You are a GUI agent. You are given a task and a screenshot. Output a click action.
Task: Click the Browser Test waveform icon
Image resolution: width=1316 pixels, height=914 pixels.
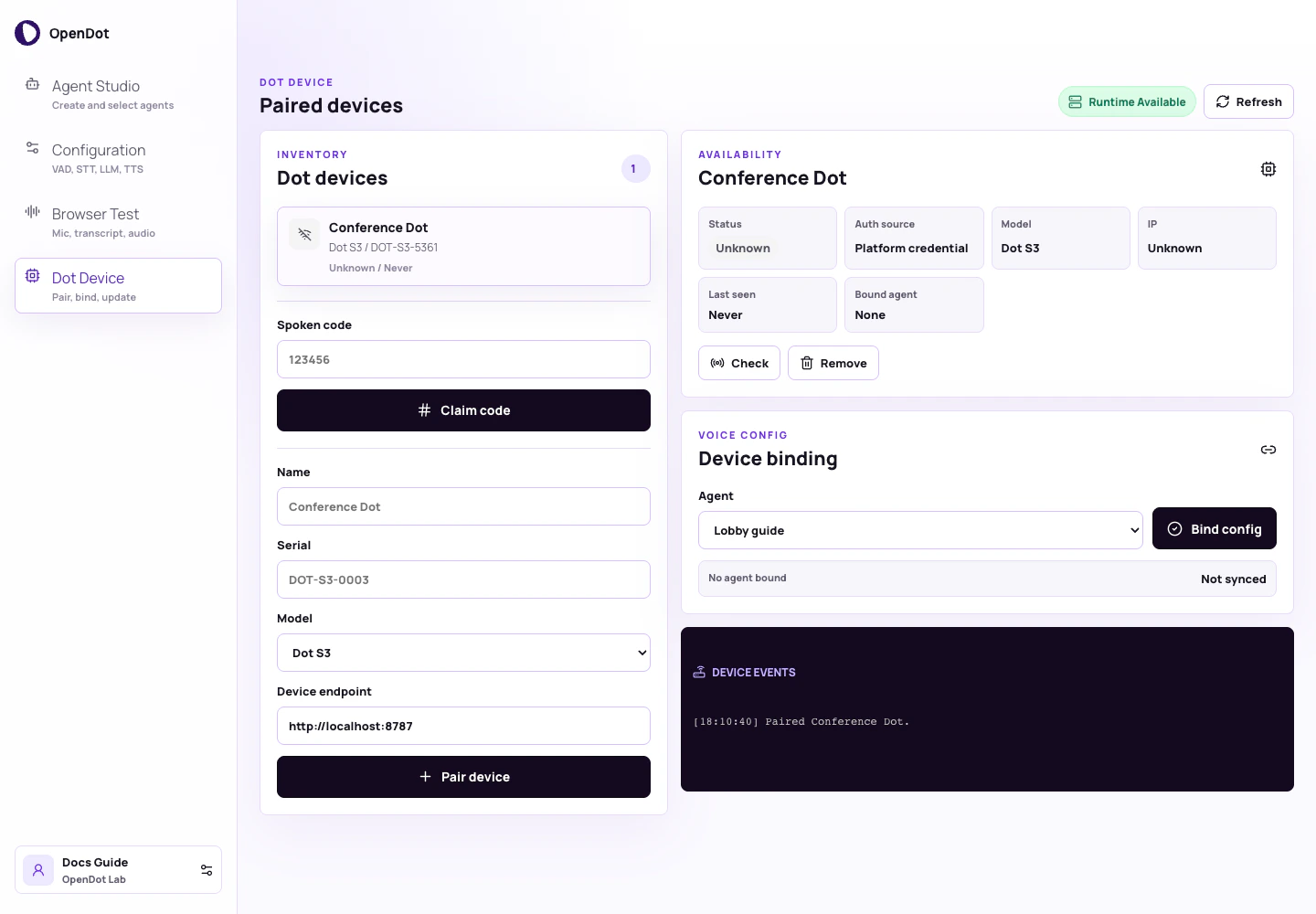coord(32,211)
